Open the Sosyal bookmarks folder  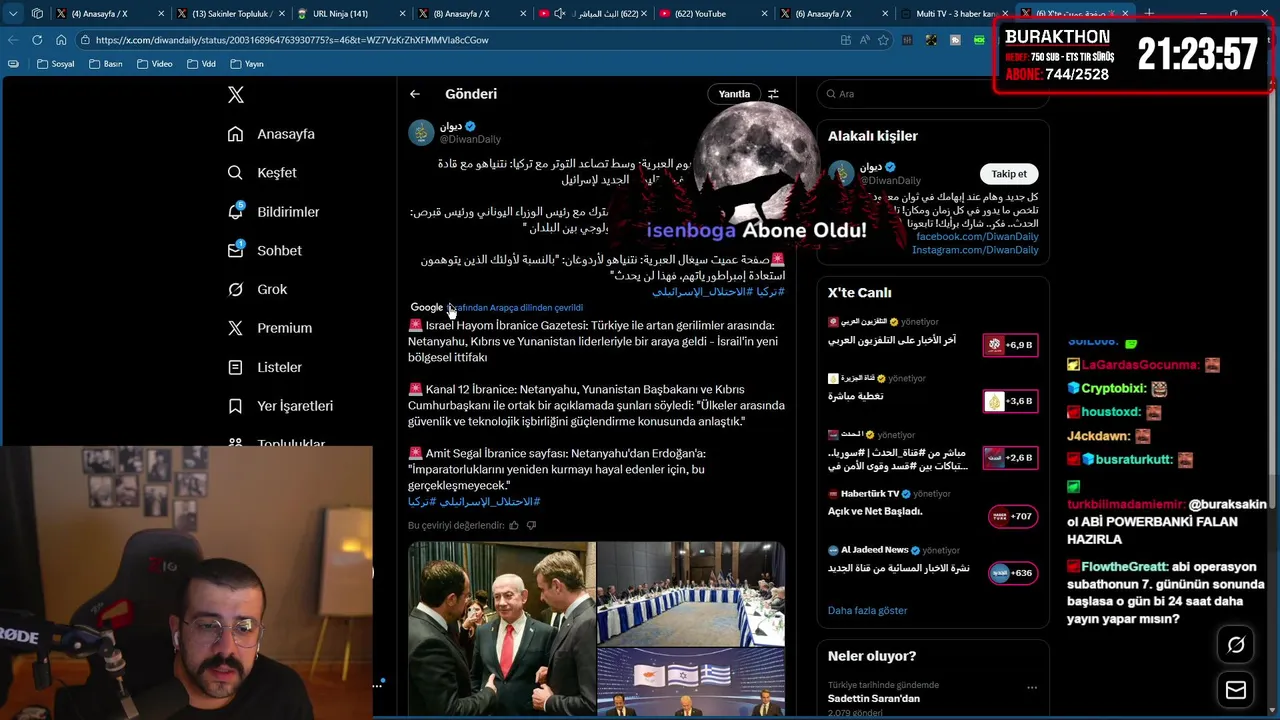coord(55,64)
